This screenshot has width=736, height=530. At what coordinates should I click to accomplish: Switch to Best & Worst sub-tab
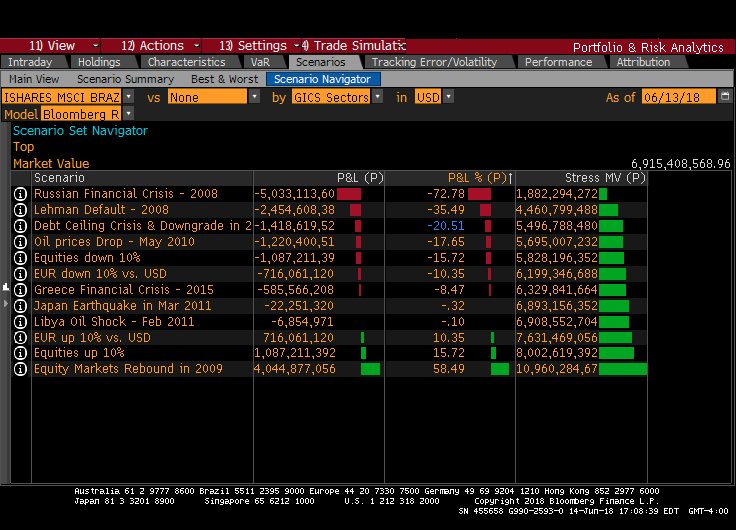click(225, 79)
